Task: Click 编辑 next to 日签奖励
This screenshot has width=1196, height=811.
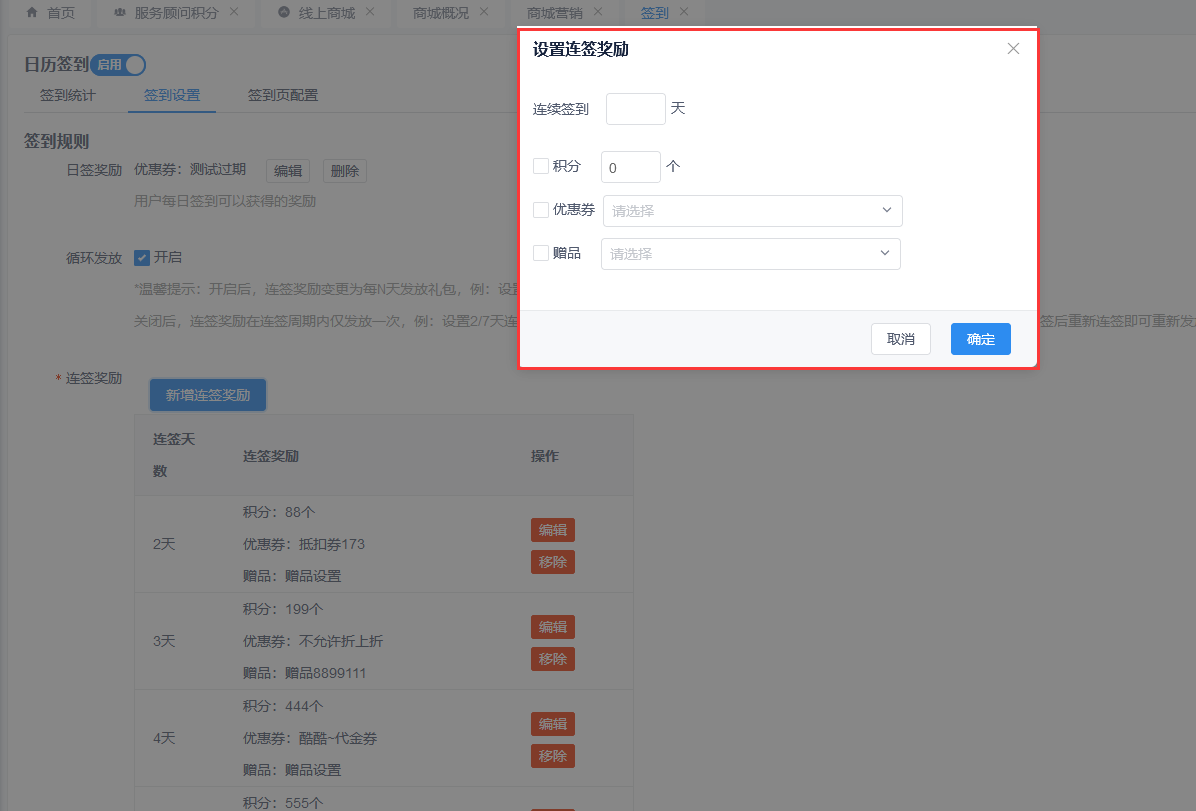Action: click(x=288, y=171)
